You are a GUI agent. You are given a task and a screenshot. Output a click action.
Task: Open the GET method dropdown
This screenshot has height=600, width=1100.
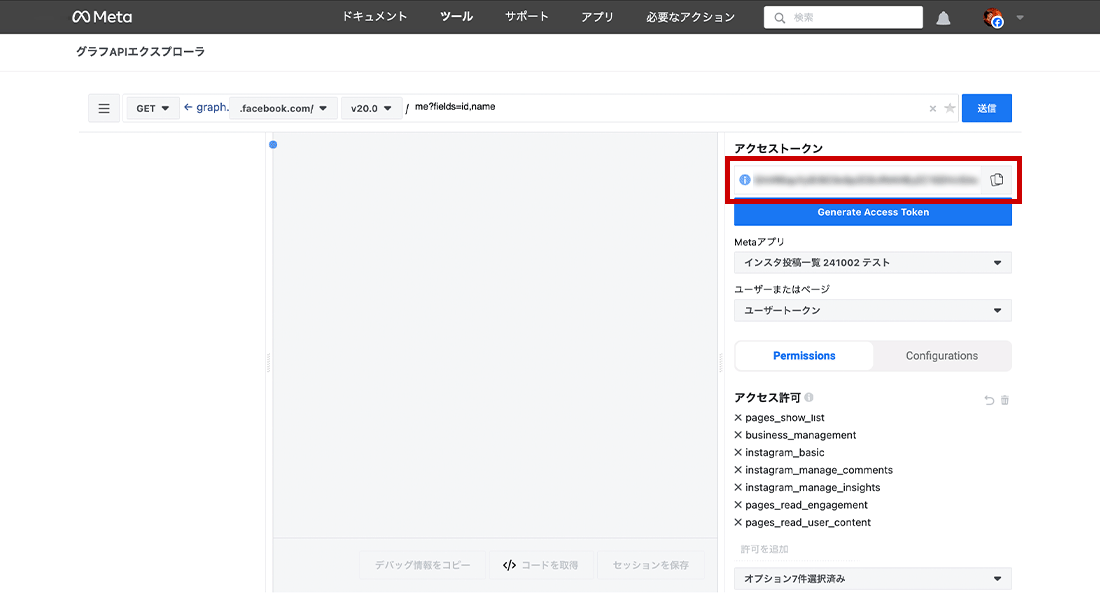[152, 108]
